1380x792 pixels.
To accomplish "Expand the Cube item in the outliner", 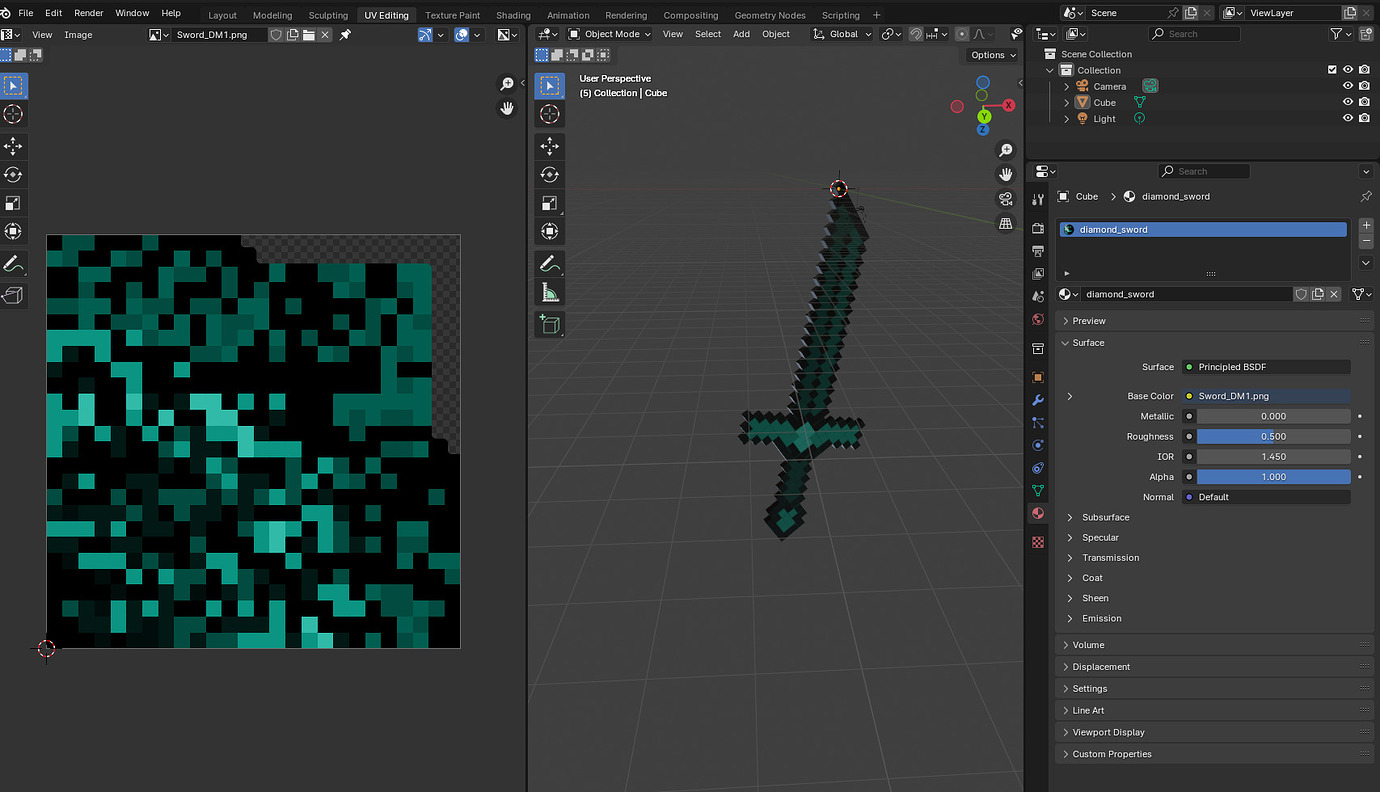I will coord(1066,101).
